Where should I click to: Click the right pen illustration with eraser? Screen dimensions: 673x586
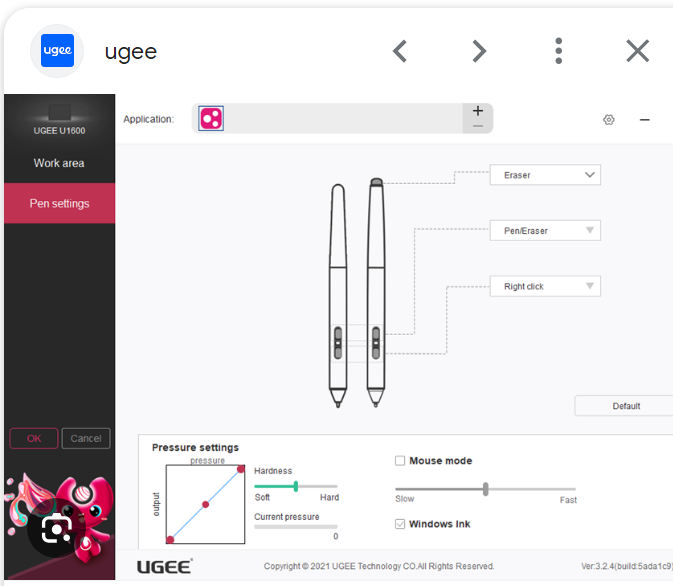tap(376, 293)
